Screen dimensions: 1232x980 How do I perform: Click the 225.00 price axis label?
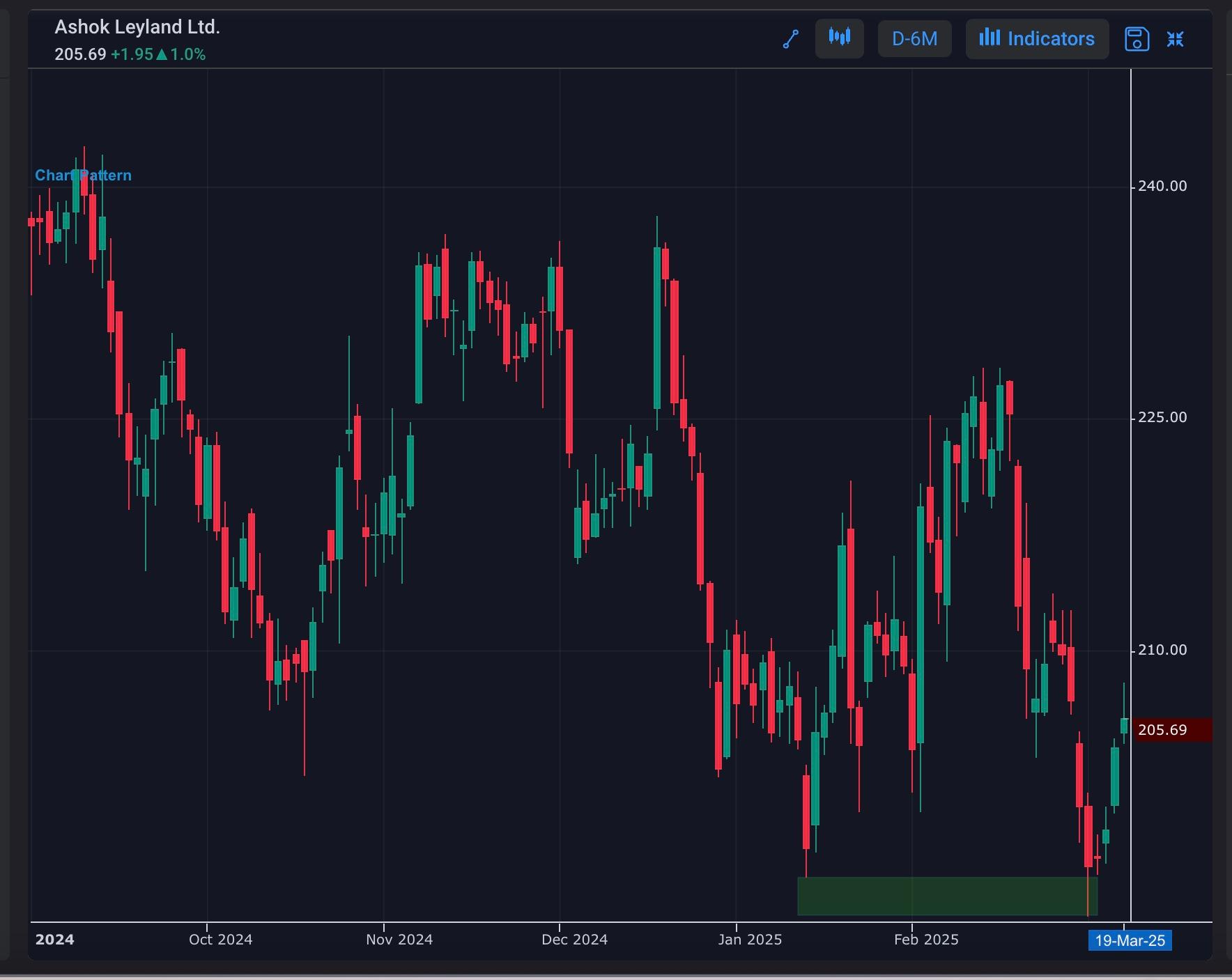click(x=1162, y=417)
